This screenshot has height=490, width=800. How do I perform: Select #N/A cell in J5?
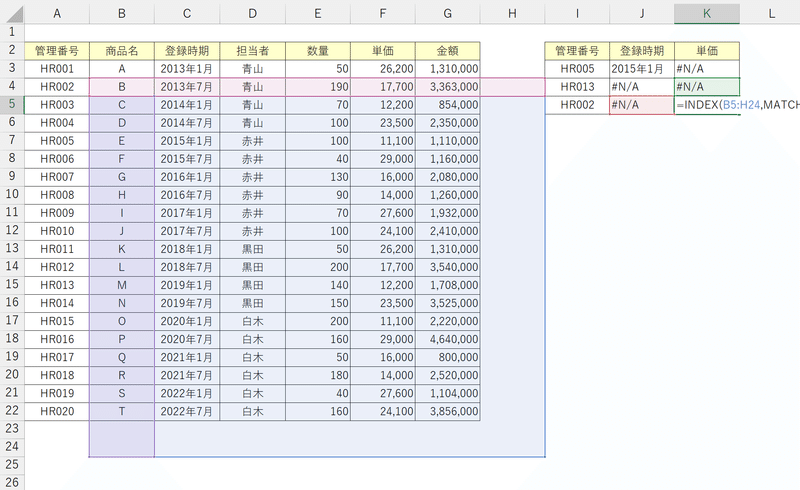pos(642,105)
